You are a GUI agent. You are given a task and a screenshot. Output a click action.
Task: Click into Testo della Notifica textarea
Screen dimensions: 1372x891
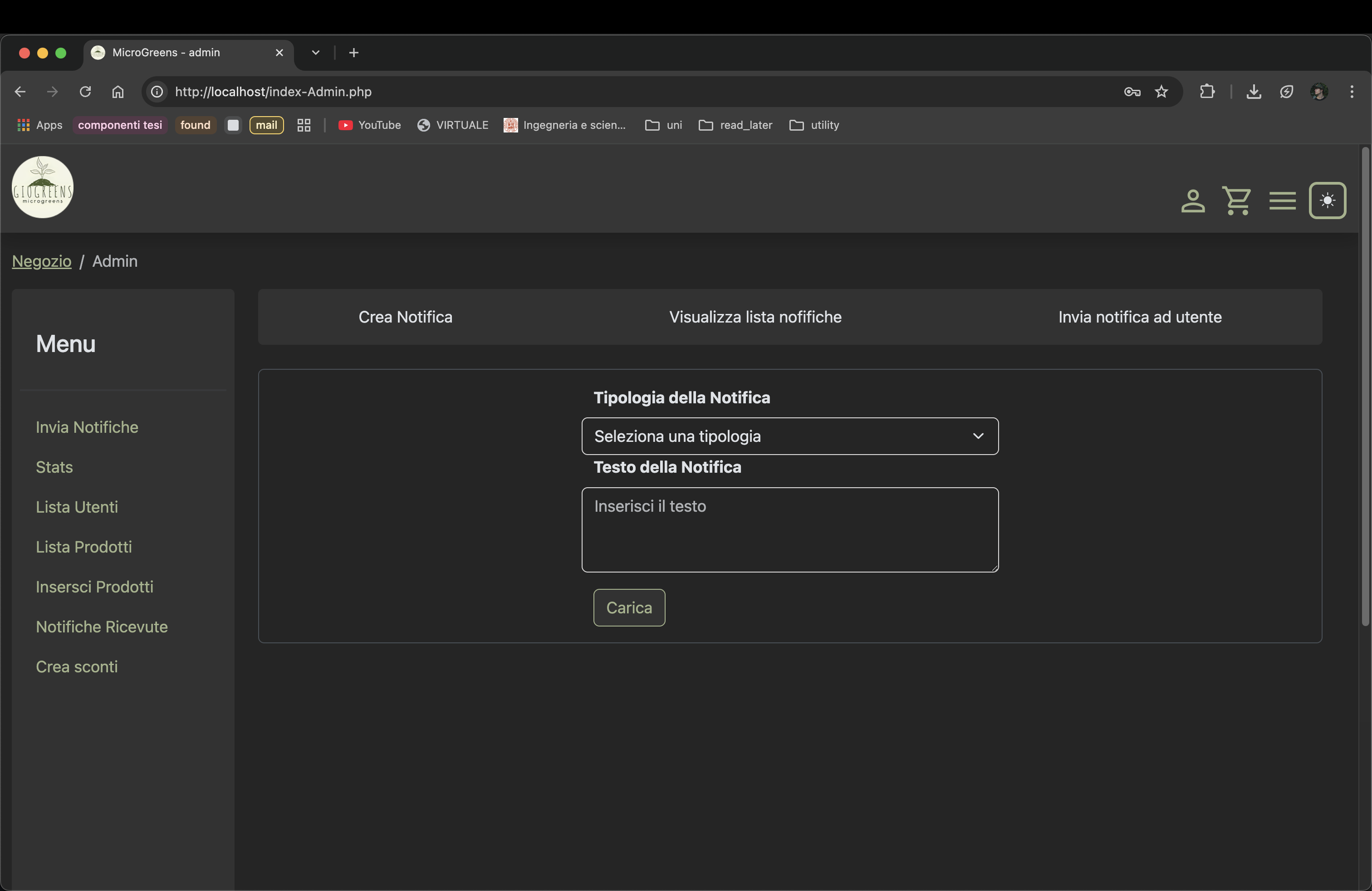[x=790, y=529]
